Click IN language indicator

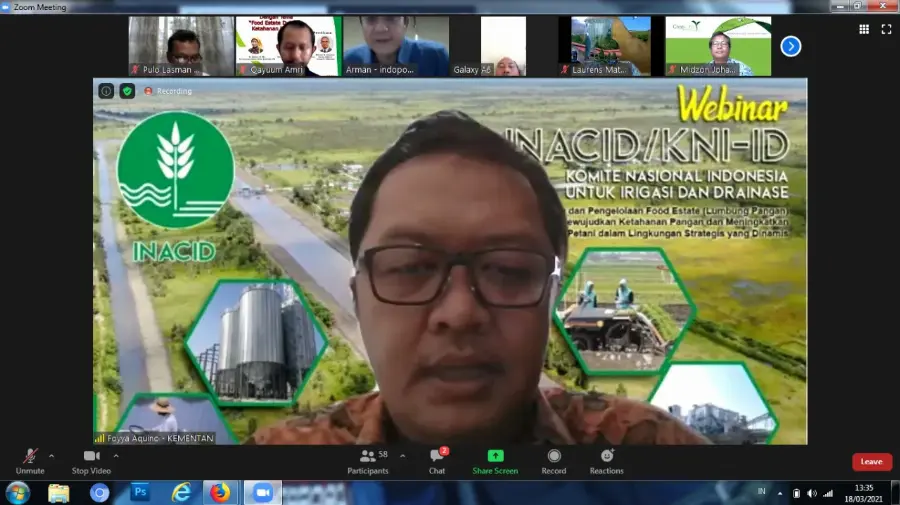point(761,491)
